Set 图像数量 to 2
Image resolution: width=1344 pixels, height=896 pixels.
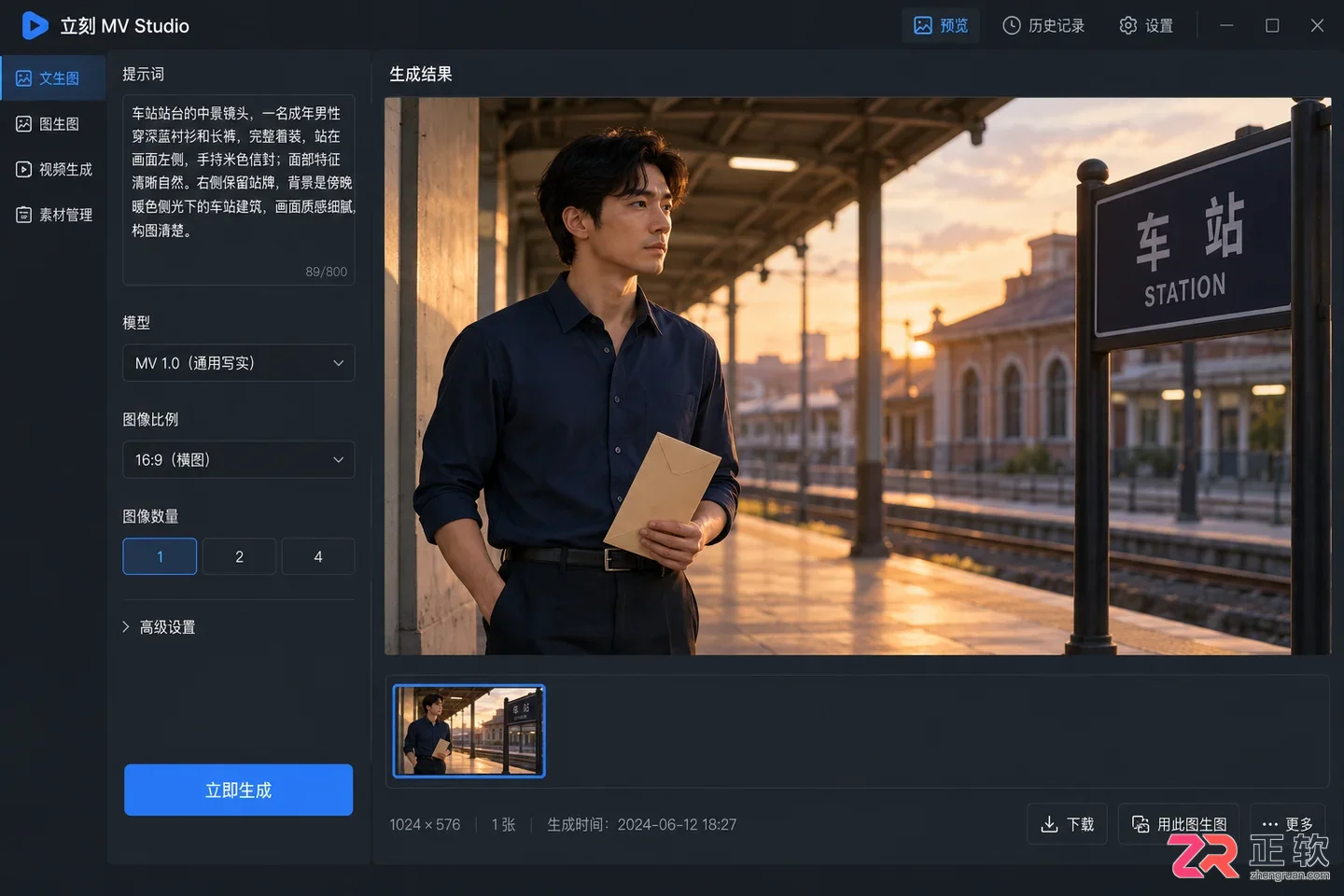click(239, 556)
